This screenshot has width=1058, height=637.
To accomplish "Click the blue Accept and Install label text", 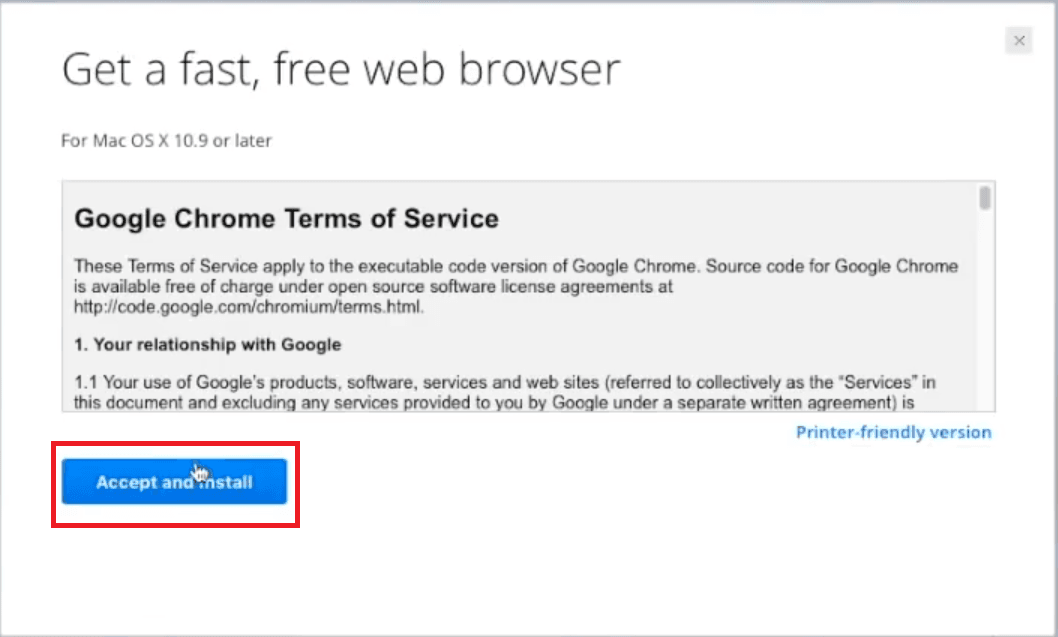I will click(x=174, y=481).
